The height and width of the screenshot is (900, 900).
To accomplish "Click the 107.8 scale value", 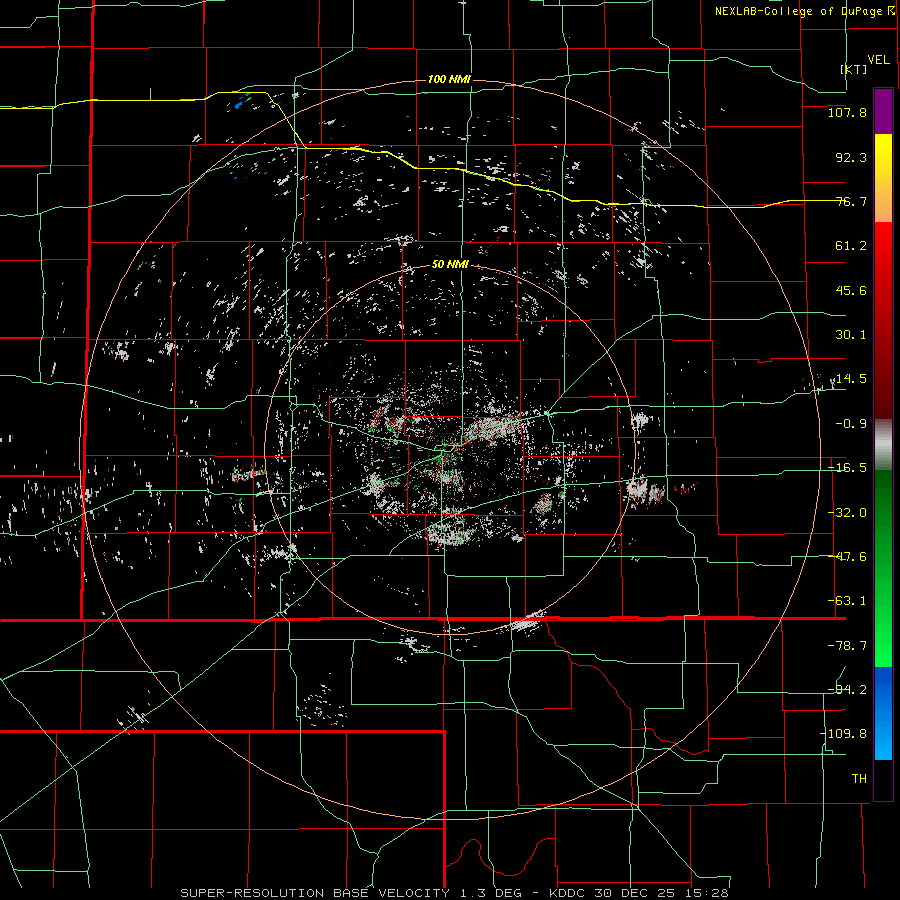I will tap(847, 112).
